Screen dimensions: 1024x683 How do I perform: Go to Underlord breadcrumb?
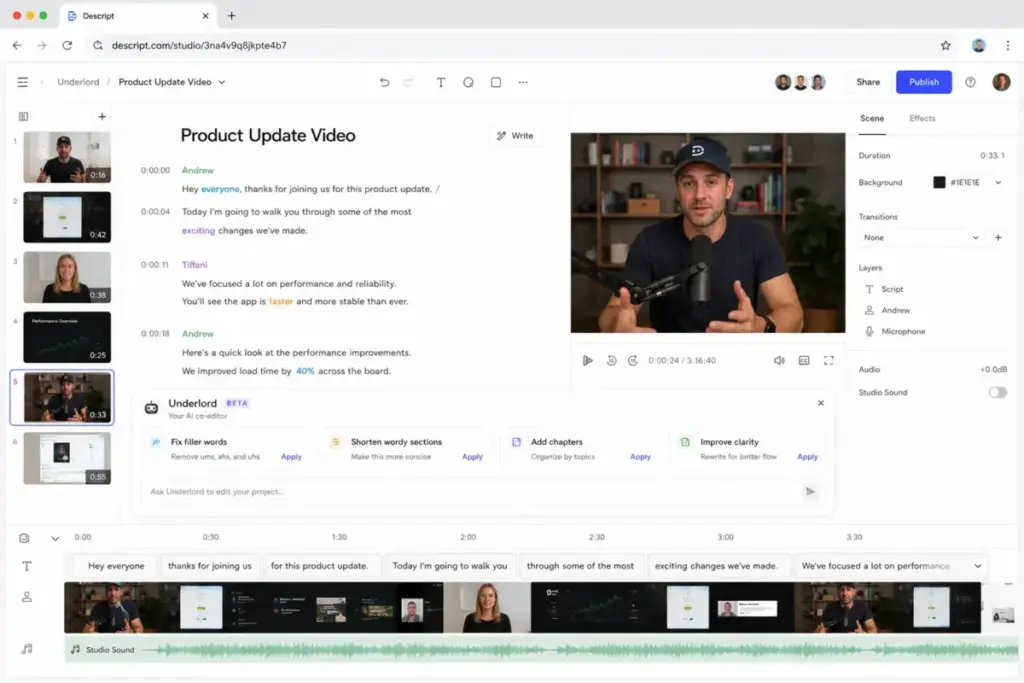pyautogui.click(x=78, y=82)
